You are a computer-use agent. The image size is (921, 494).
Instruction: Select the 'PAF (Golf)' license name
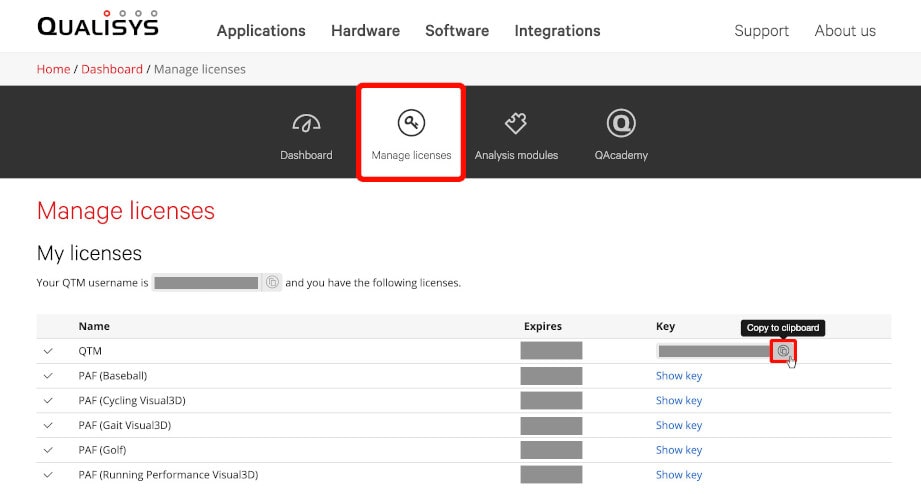tap(102, 450)
